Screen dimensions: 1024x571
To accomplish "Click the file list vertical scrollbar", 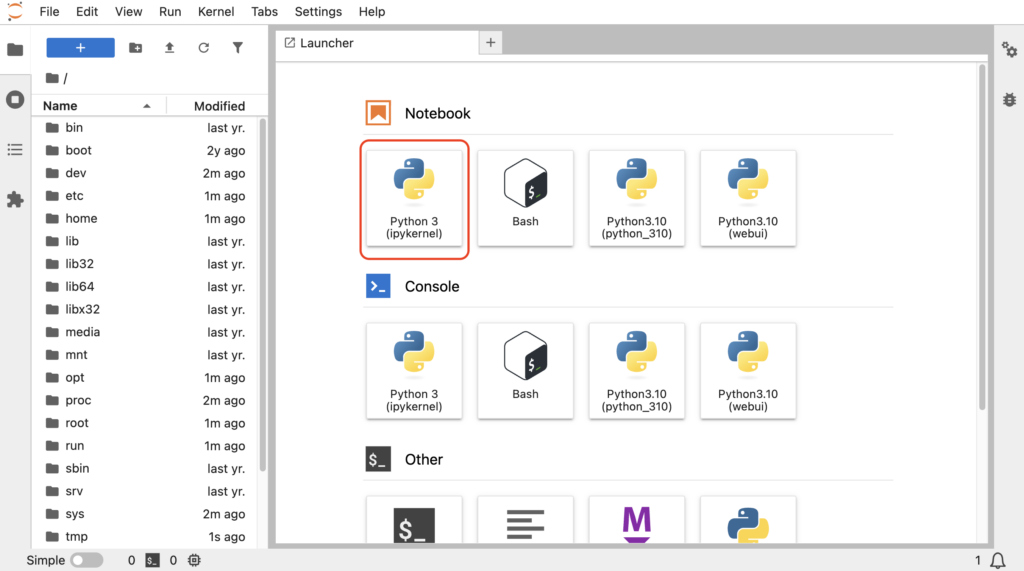I will pos(263,294).
